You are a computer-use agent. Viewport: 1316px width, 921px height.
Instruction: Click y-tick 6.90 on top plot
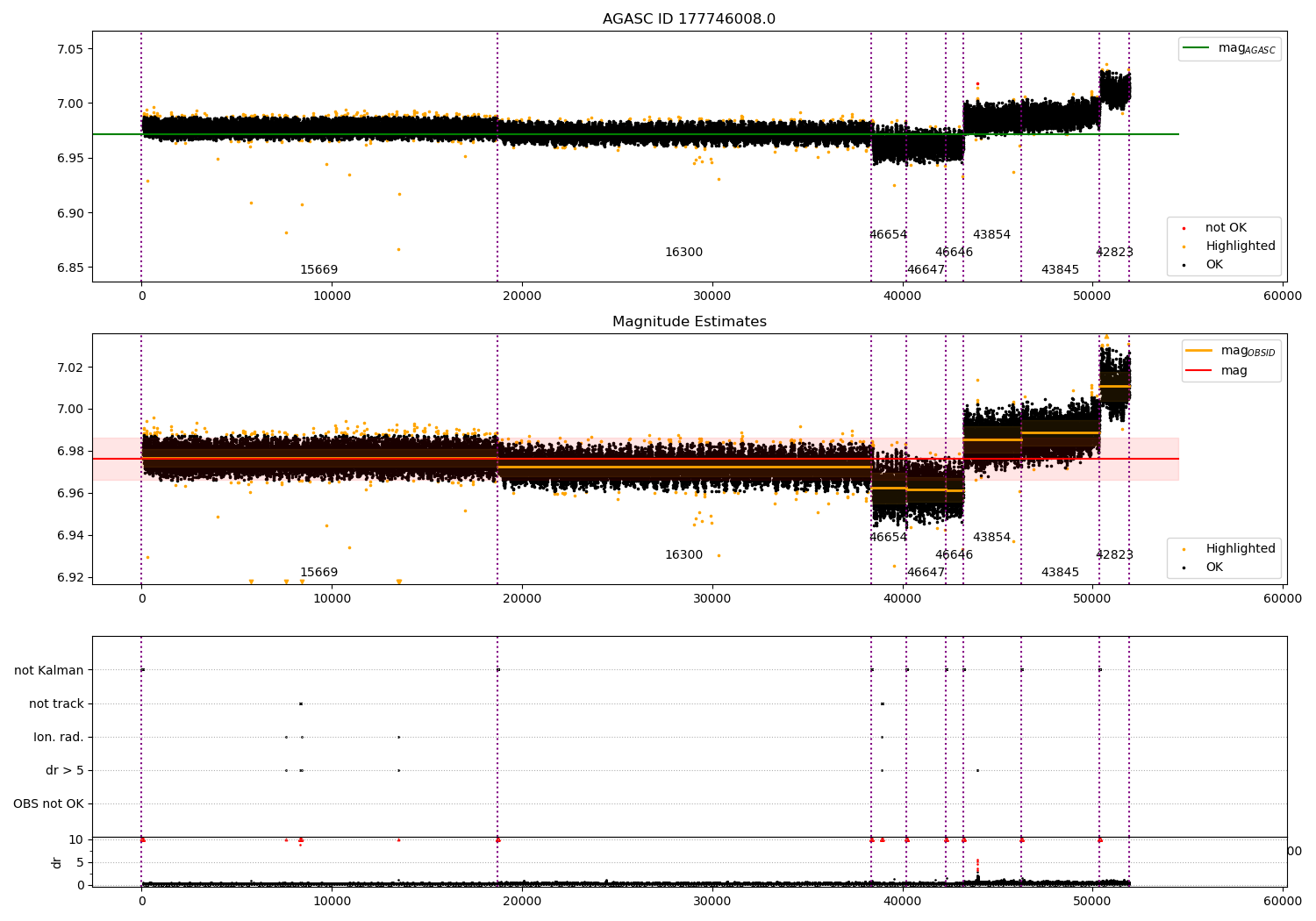tap(71, 213)
